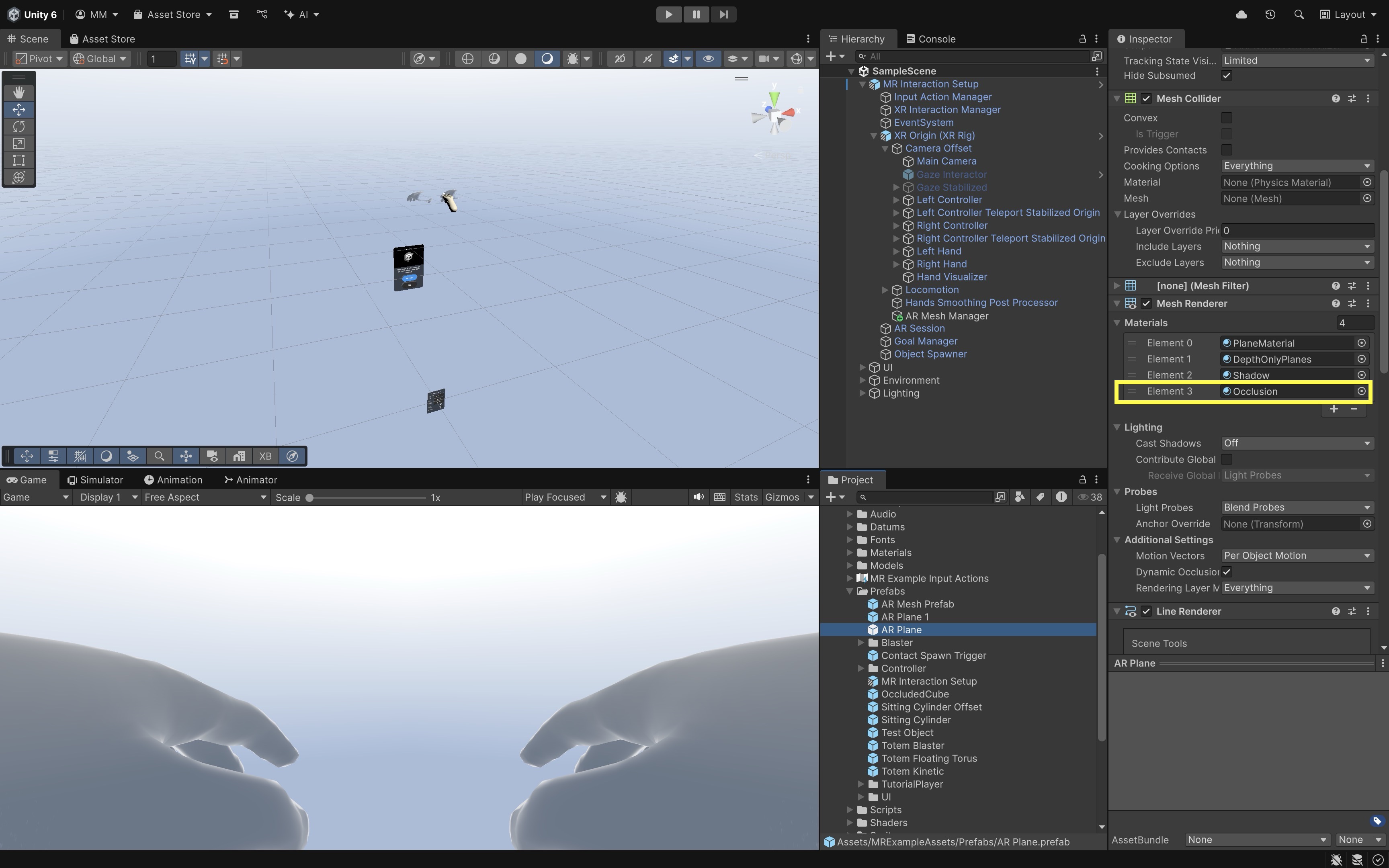Click the Game view Scale slider
The height and width of the screenshot is (868, 1389).
point(367,498)
